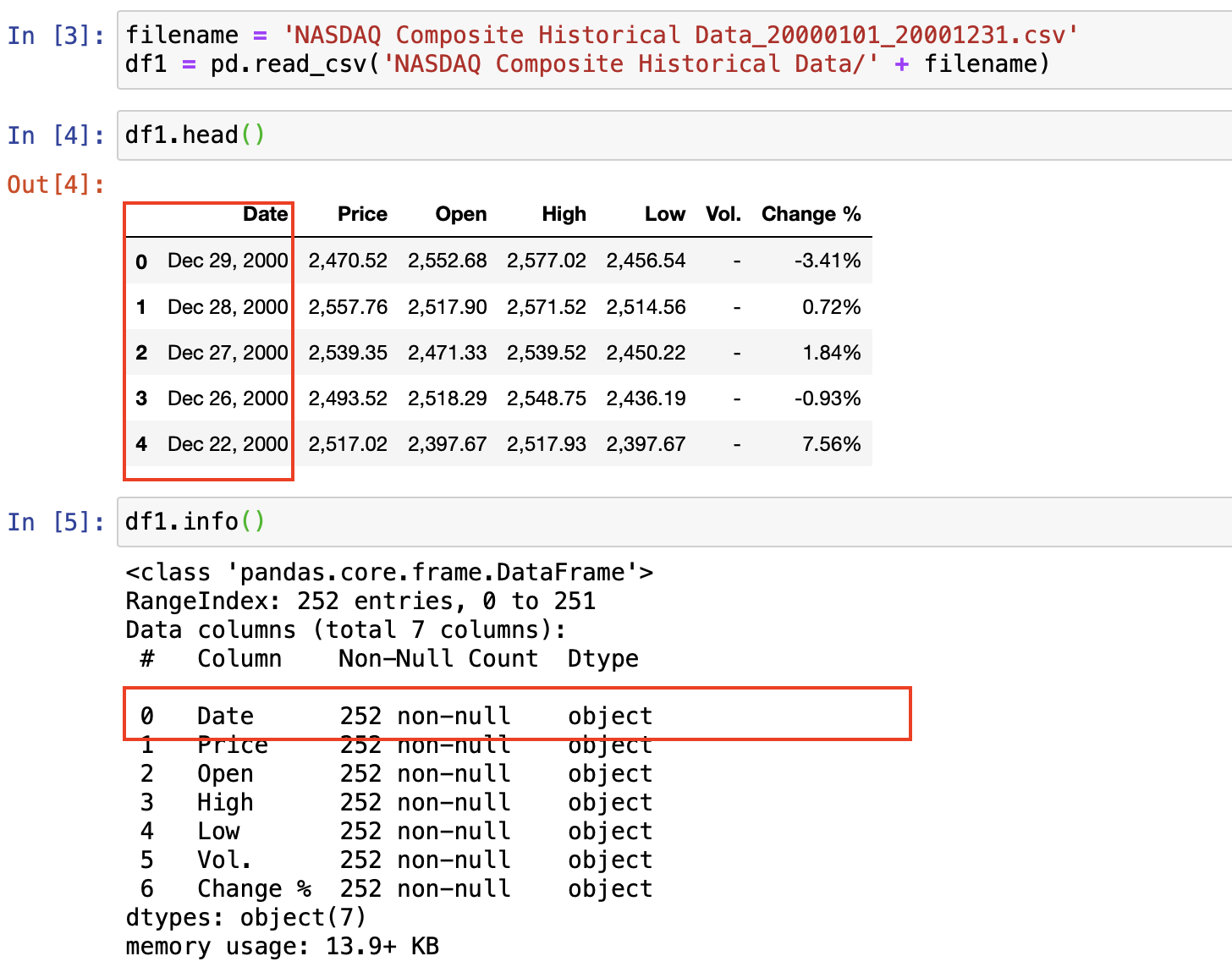This screenshot has width=1232, height=978.
Task: Click the change value 0.72%
Action: [x=832, y=306]
